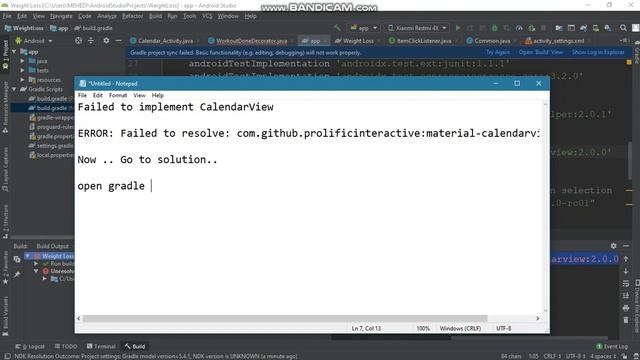Click the WeightLoss breadcrumb in navigation bar

pos(24,28)
